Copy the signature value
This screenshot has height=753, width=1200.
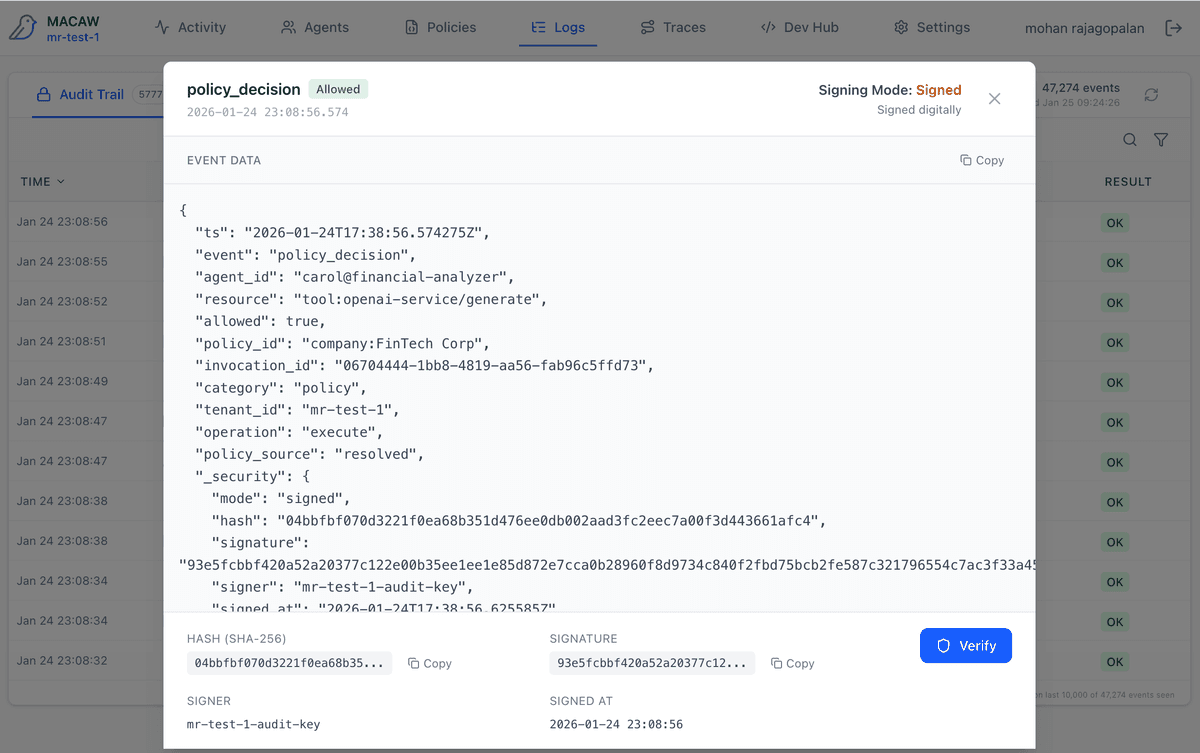coord(792,663)
